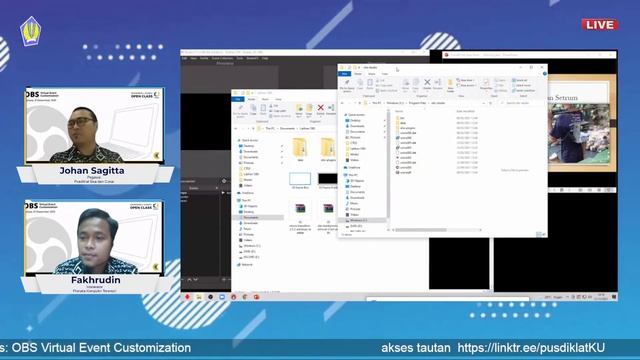Click Pin to Quick access in Latihan OBS window
Screen dimensions: 640x360
click(240, 111)
